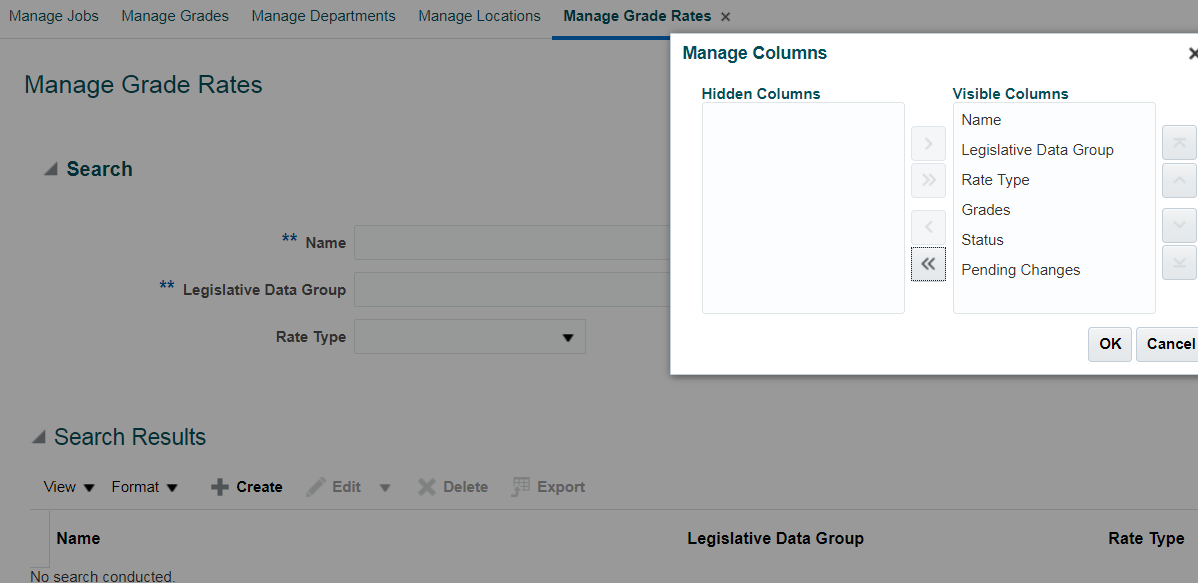1198x583 pixels.
Task: Switch to the Manage Locations tab
Action: click(x=479, y=16)
